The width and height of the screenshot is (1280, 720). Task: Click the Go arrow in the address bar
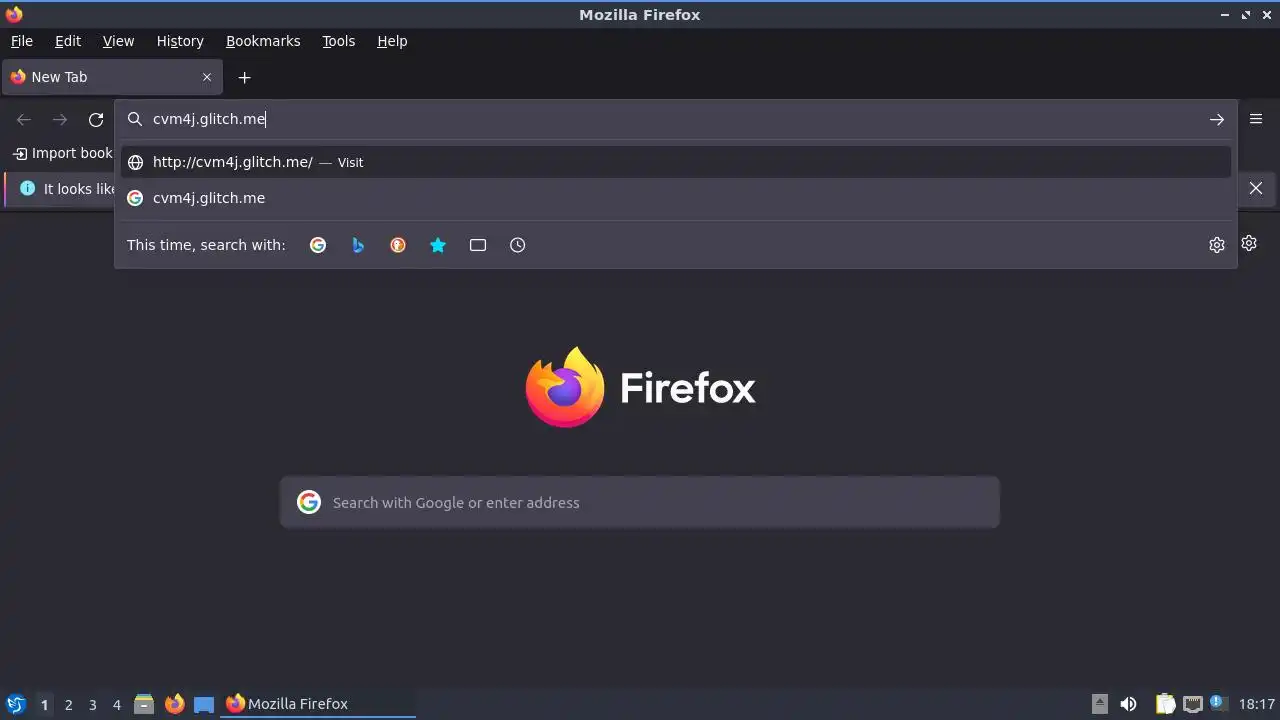click(1216, 119)
